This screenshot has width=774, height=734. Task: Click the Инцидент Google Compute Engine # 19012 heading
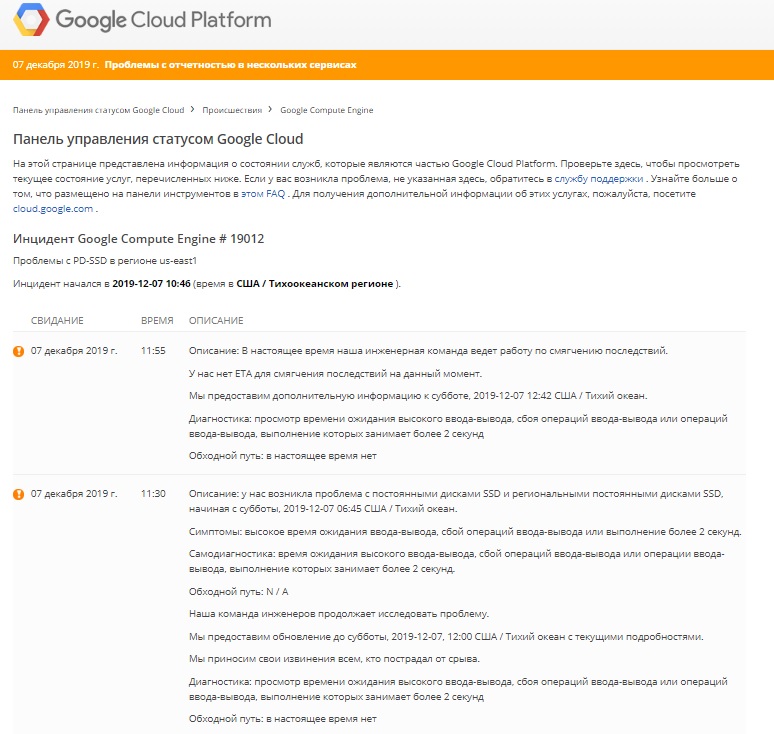coord(138,239)
